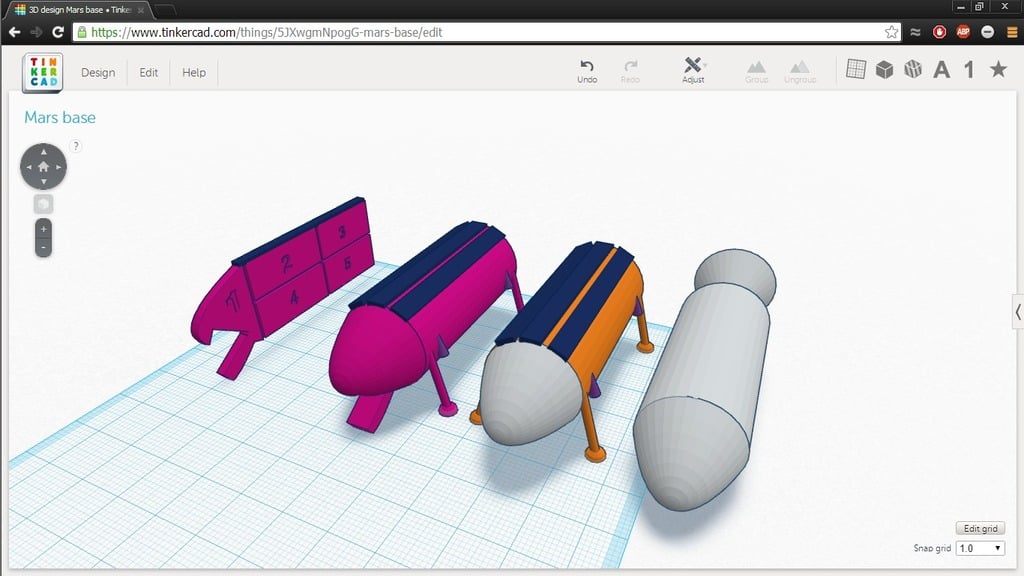The image size is (1024, 576).
Task: Orbit view right with right arrow
Action: click(x=59, y=167)
